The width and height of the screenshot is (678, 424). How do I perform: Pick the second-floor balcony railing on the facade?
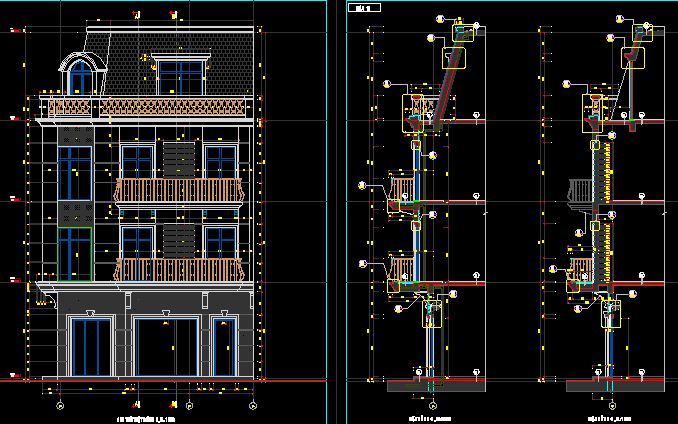(x=178, y=269)
